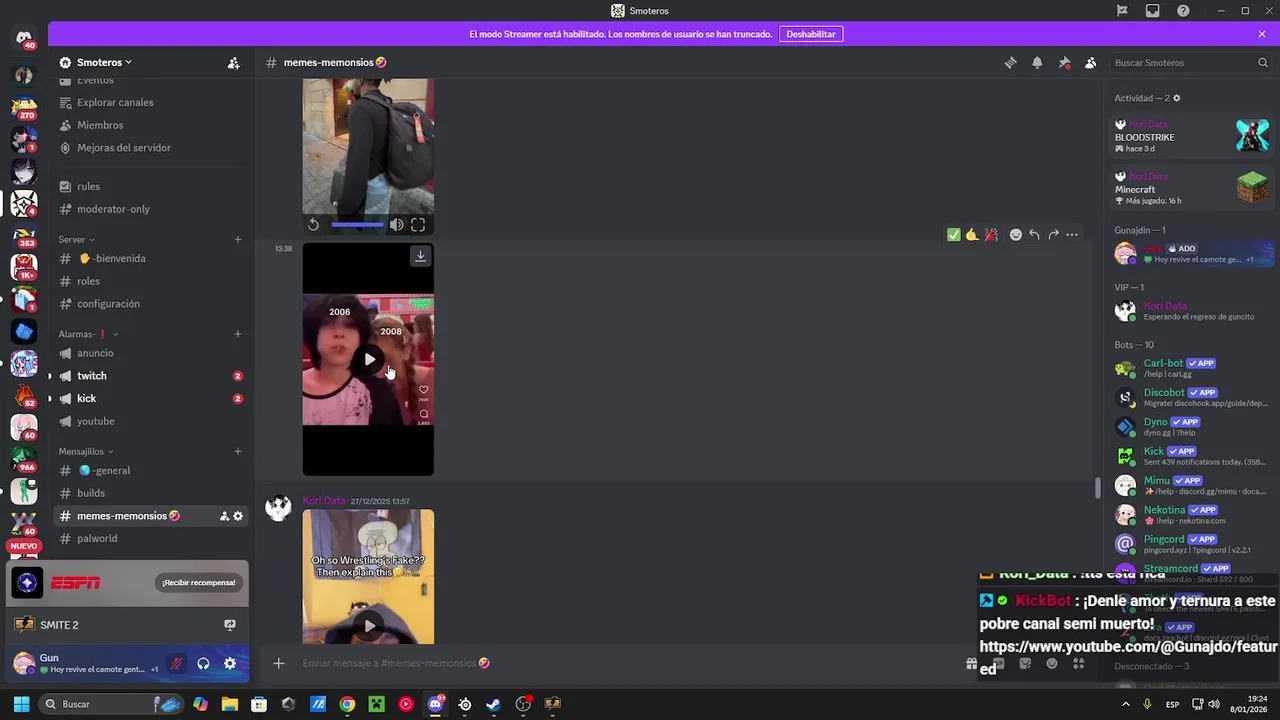The height and width of the screenshot is (720, 1280).
Task: Open Carl-bot member profile
Action: (x=1192, y=368)
